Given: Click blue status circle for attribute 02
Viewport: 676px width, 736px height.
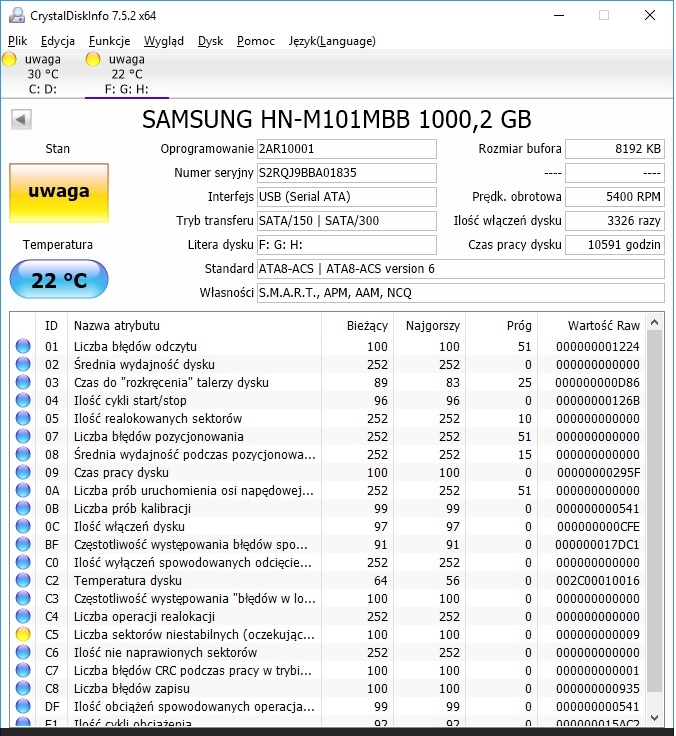Looking at the screenshot, I should coord(23,364).
